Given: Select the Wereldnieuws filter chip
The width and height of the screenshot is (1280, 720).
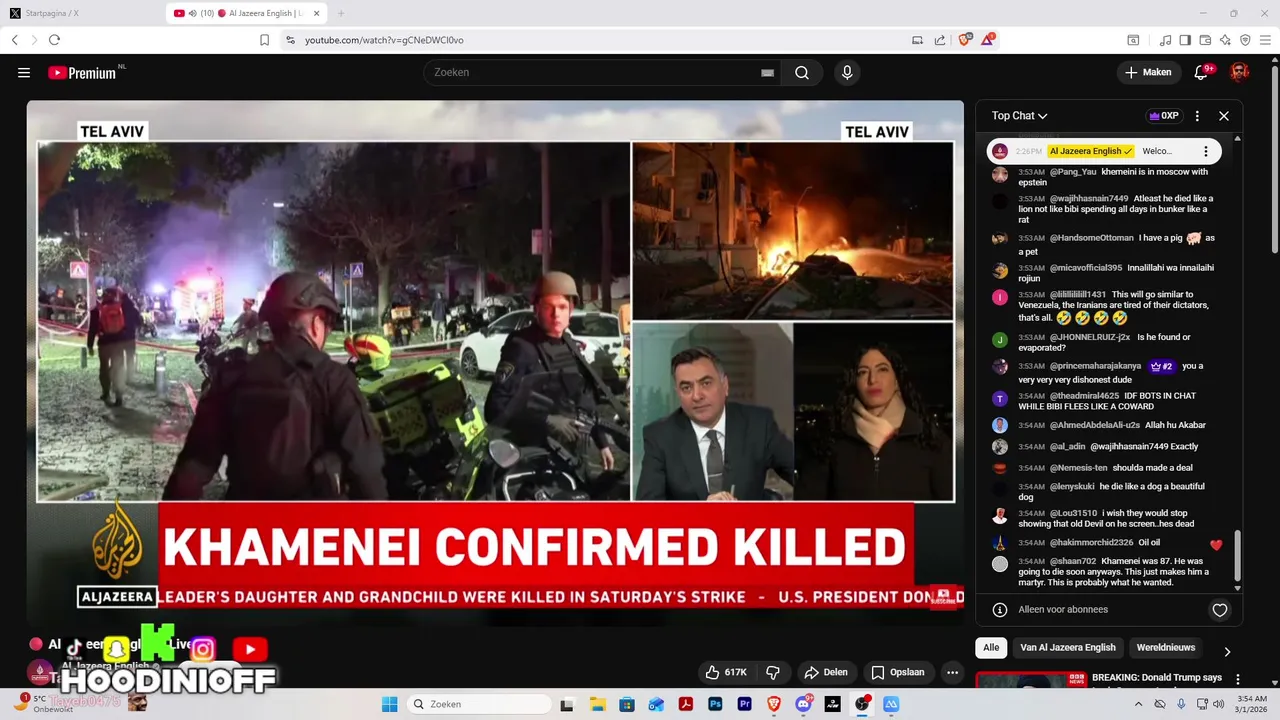Looking at the screenshot, I should pos(1165,648).
